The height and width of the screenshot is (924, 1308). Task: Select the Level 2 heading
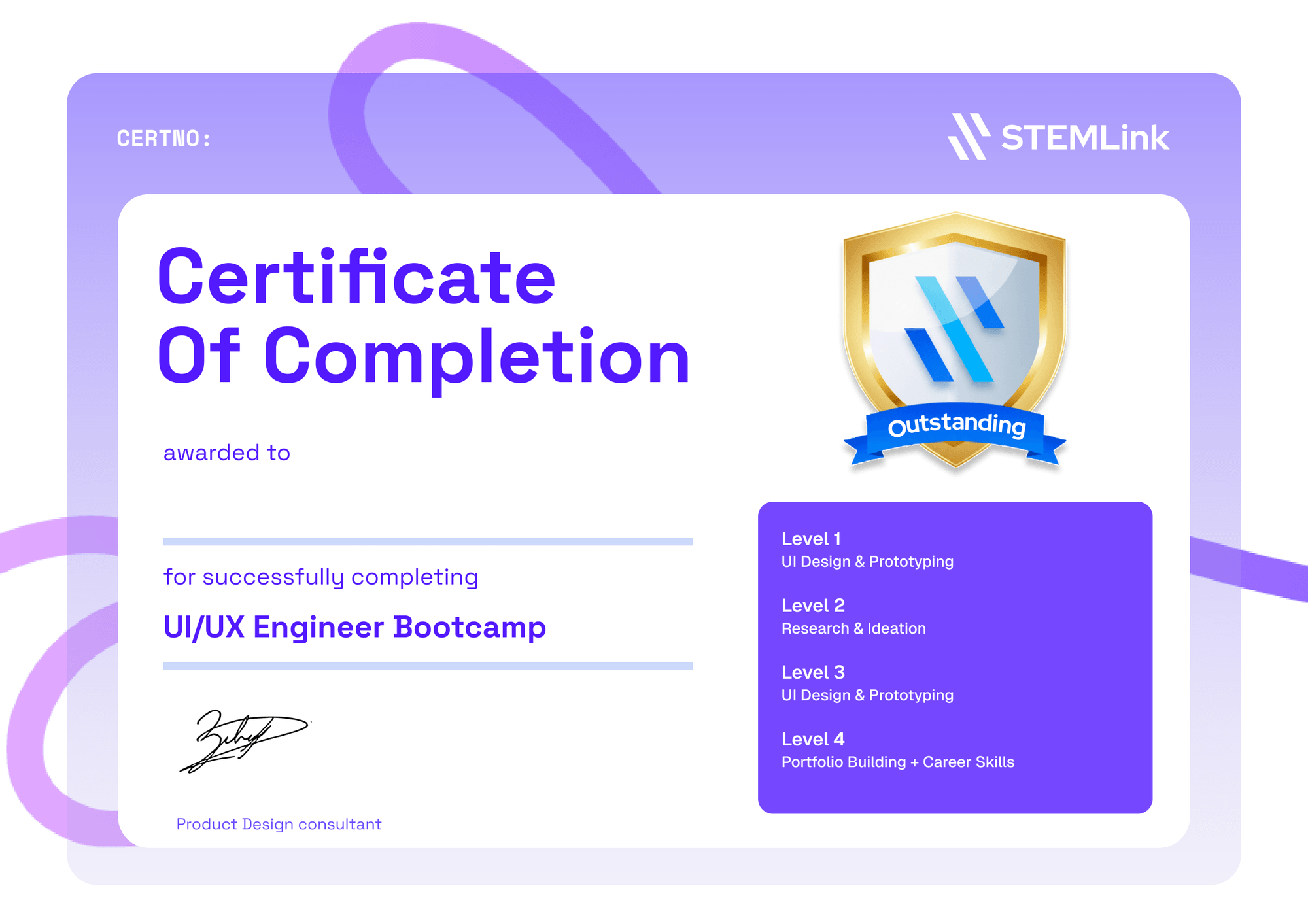[x=813, y=606]
